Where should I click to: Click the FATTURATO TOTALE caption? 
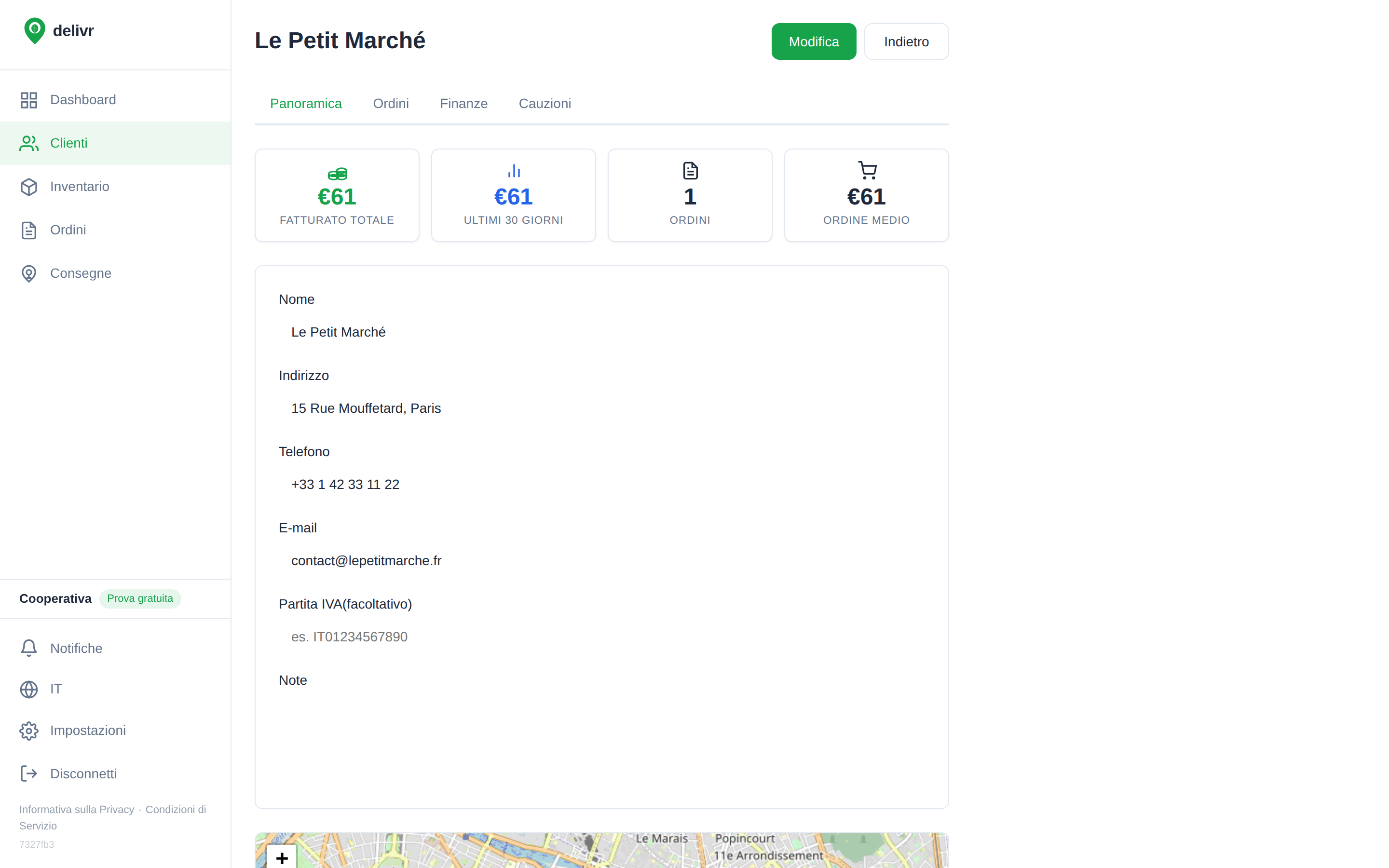coord(337,220)
